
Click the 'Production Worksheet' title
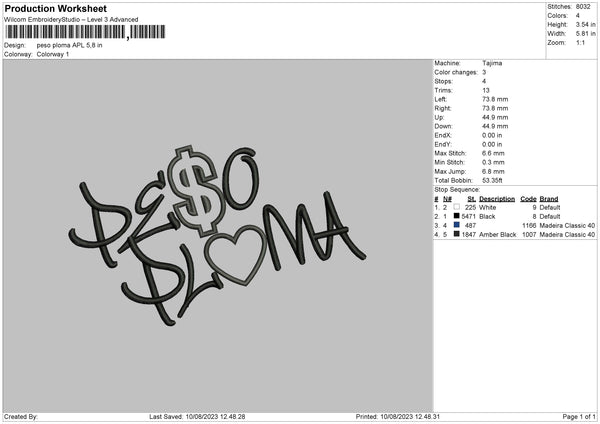(x=56, y=8)
